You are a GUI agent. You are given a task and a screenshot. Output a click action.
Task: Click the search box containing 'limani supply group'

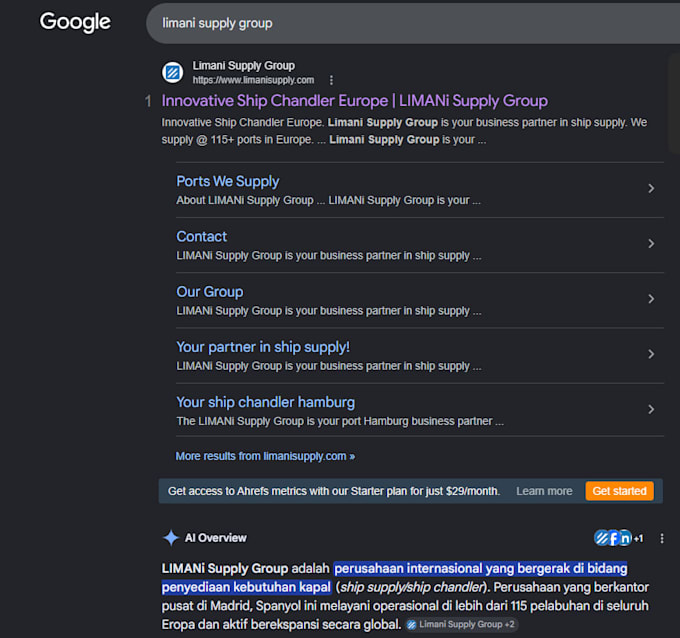coord(413,23)
